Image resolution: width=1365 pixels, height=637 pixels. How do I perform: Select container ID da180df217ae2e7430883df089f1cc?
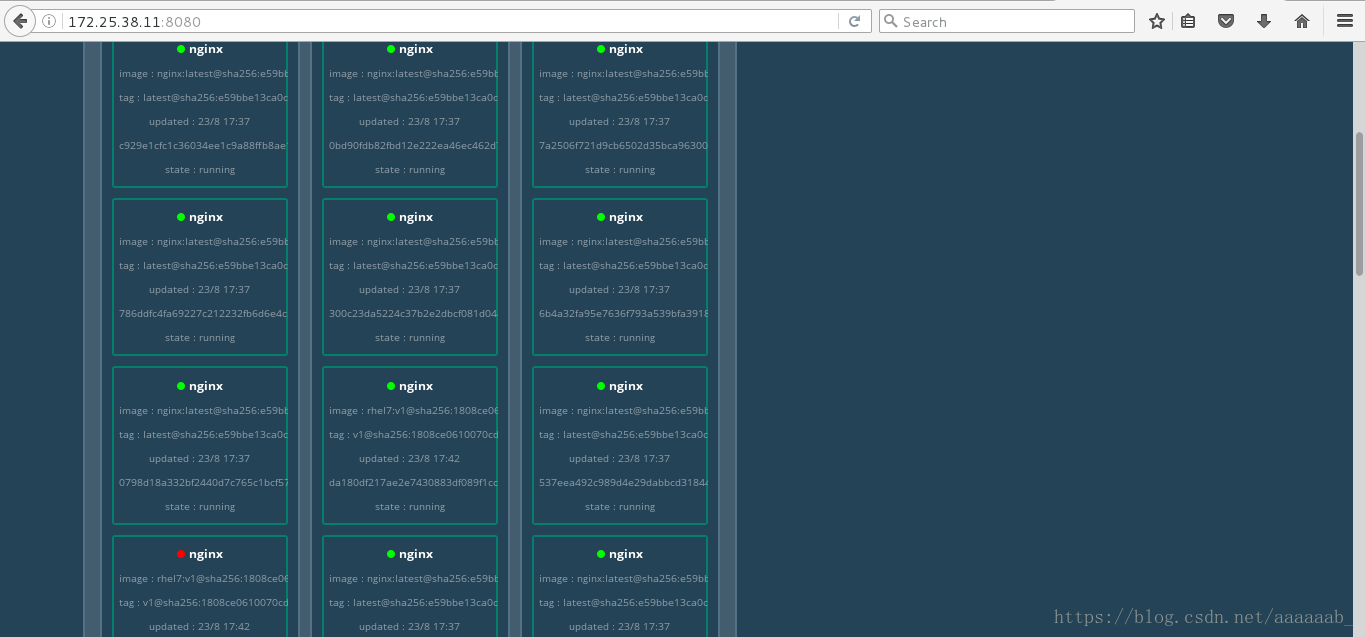[x=413, y=483]
